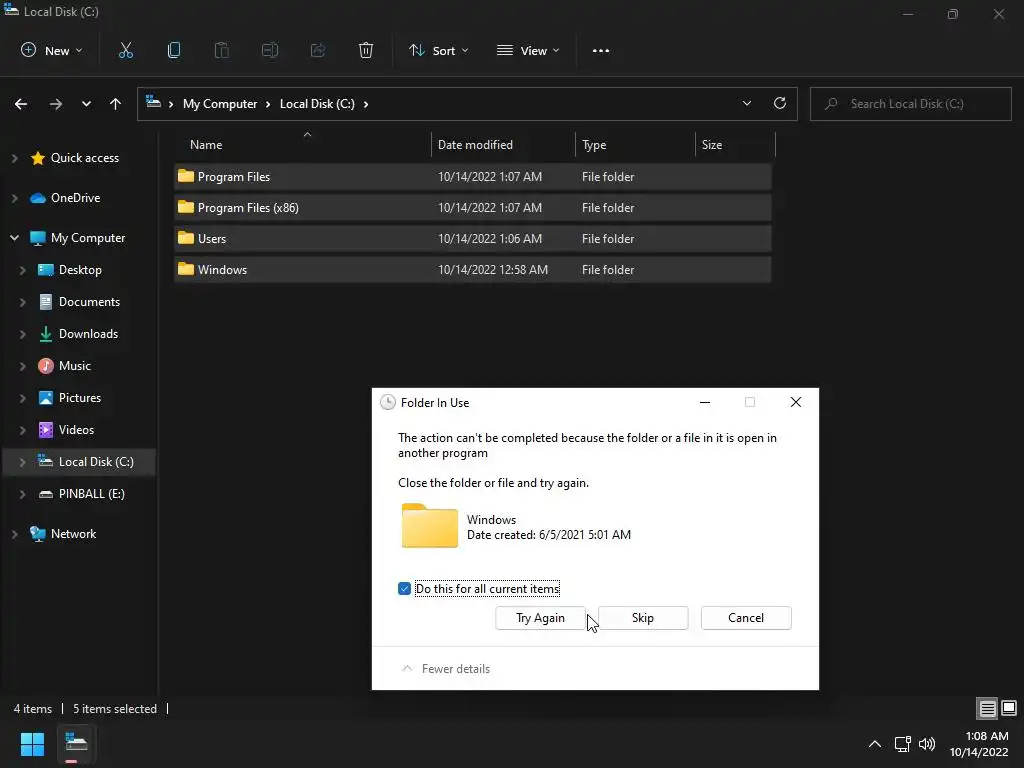Click the File Explorer taskbar icon
This screenshot has width=1024, height=768.
(76, 744)
